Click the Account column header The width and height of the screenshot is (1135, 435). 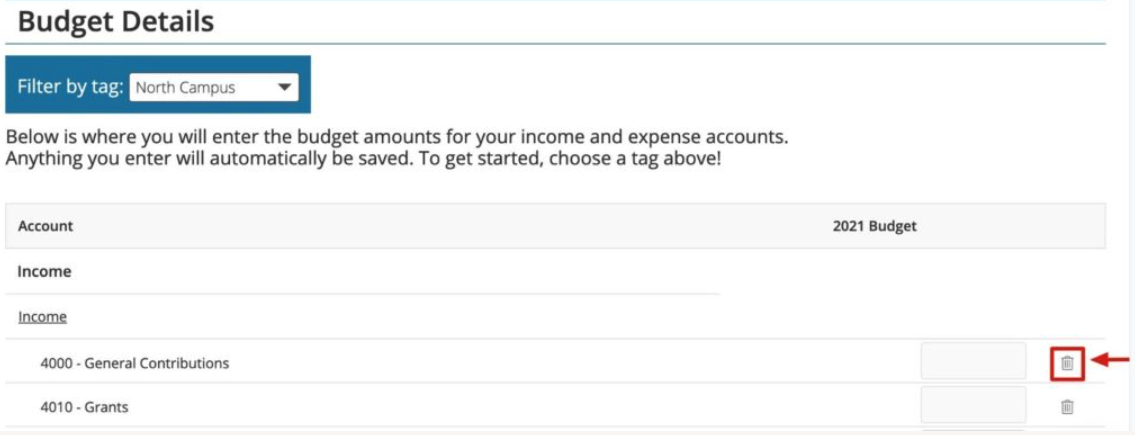46,226
